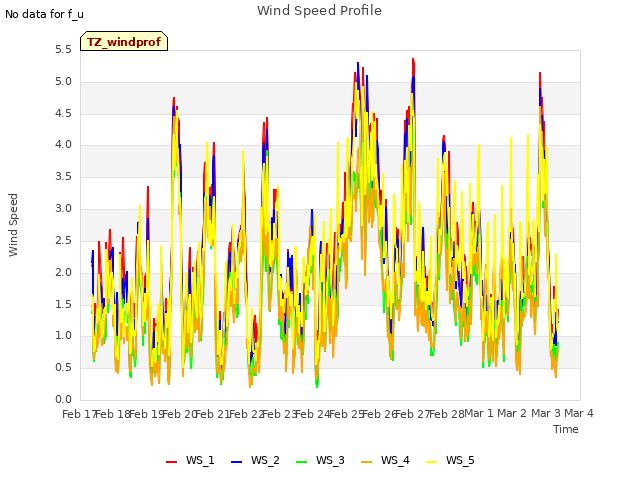Click the Wind Speed y-axis label
This screenshot has height=480, width=640.
[x=13, y=225]
